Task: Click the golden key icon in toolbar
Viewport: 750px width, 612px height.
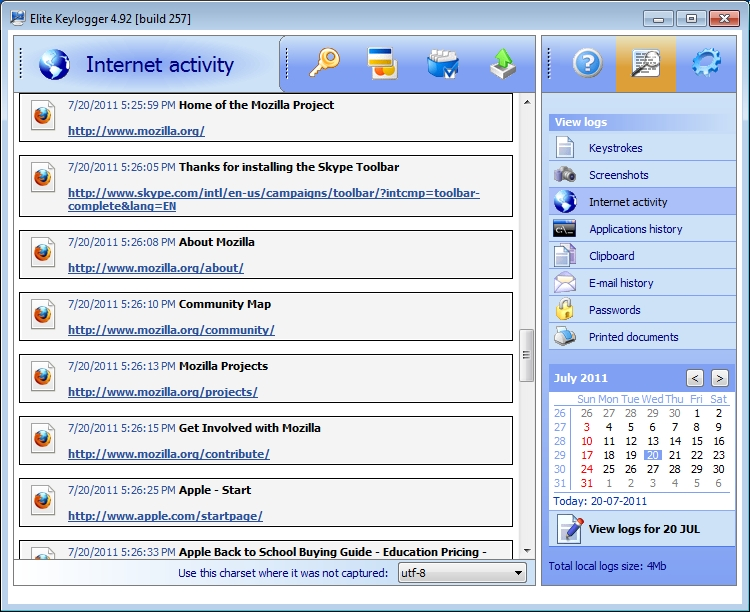Action: (x=324, y=63)
